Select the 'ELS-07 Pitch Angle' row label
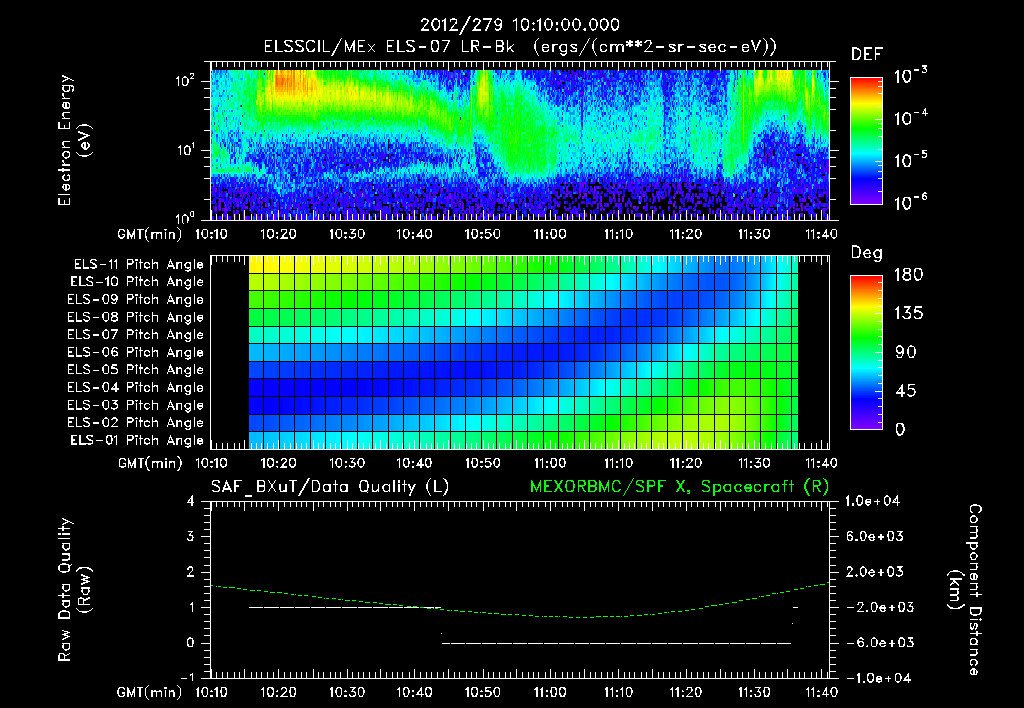This screenshot has height=708, width=1024. point(136,334)
